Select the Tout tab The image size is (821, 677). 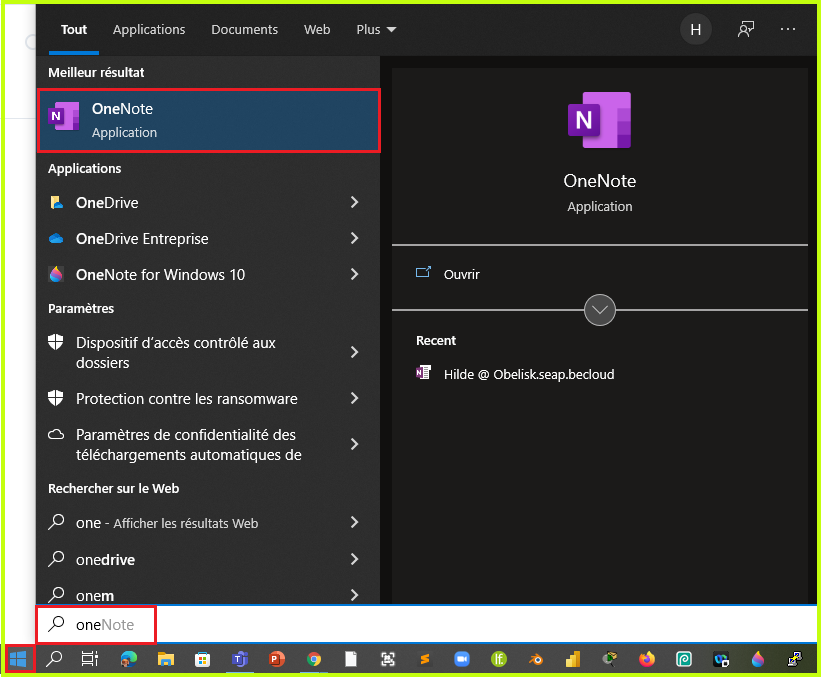click(x=74, y=29)
